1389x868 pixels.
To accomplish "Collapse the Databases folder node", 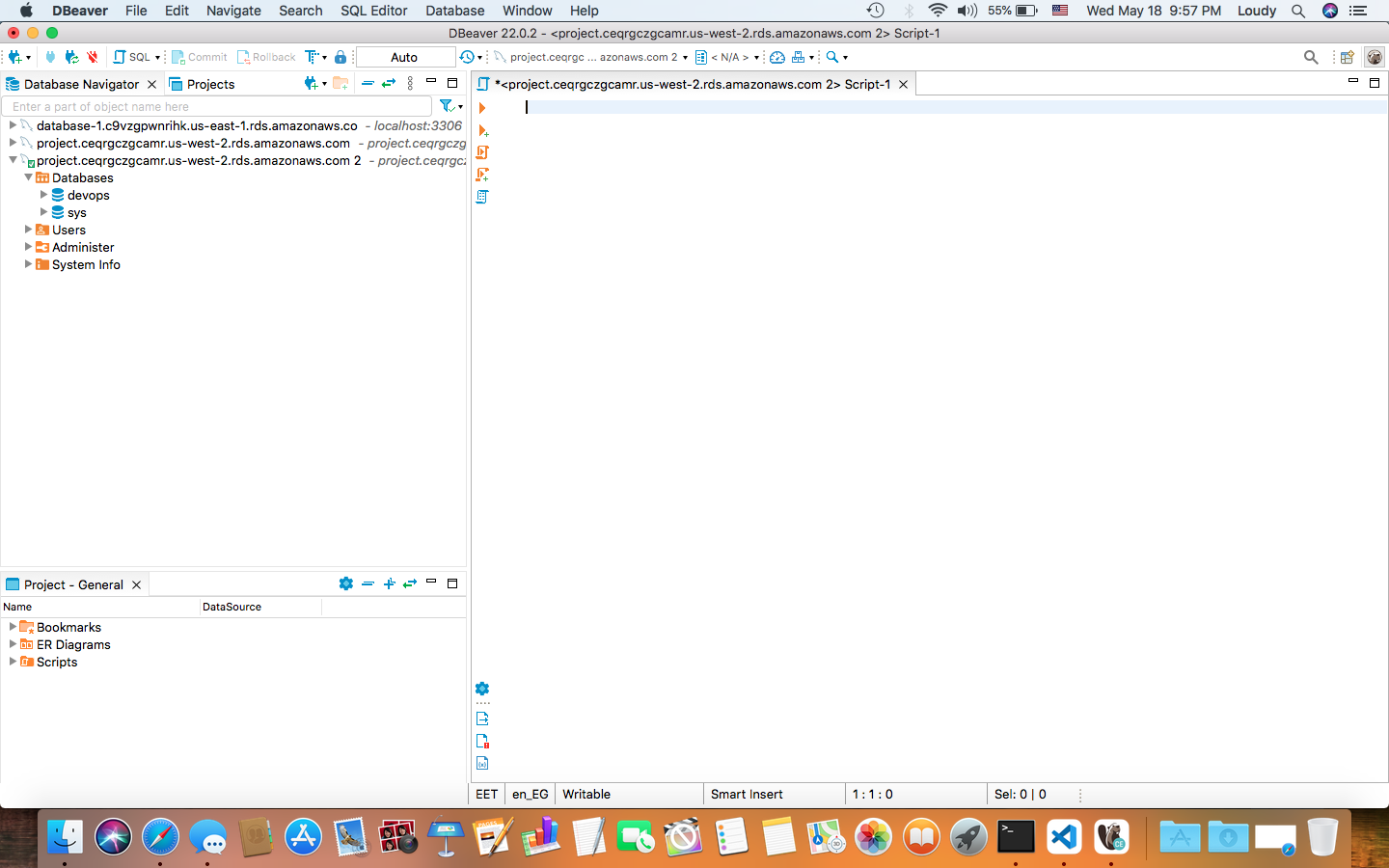I will [28, 177].
